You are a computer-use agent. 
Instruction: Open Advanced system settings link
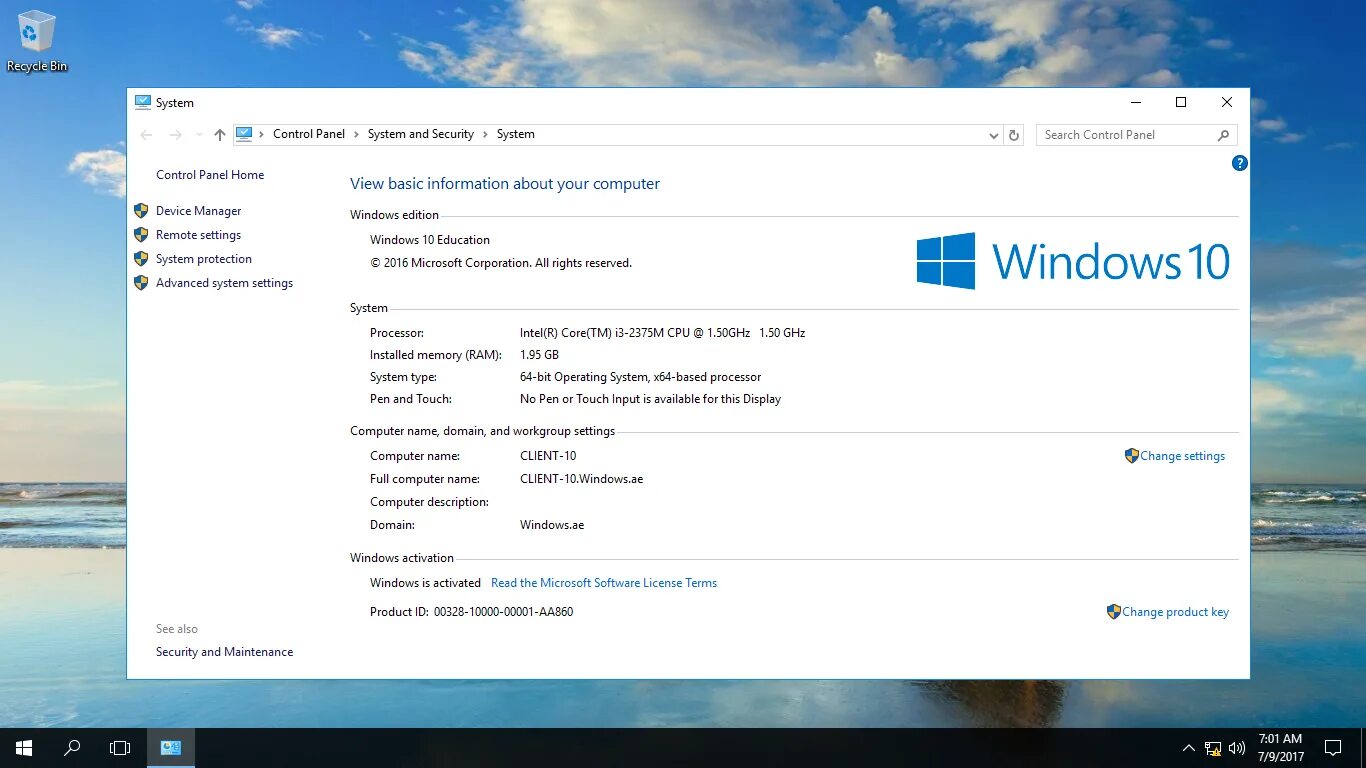(224, 283)
